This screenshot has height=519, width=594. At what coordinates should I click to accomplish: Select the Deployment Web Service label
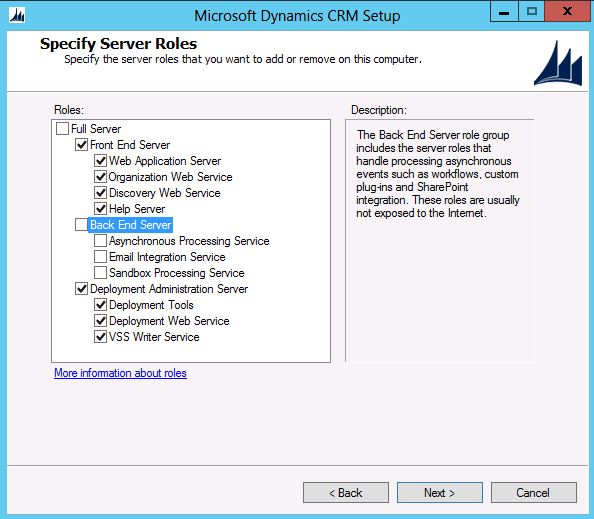(169, 321)
